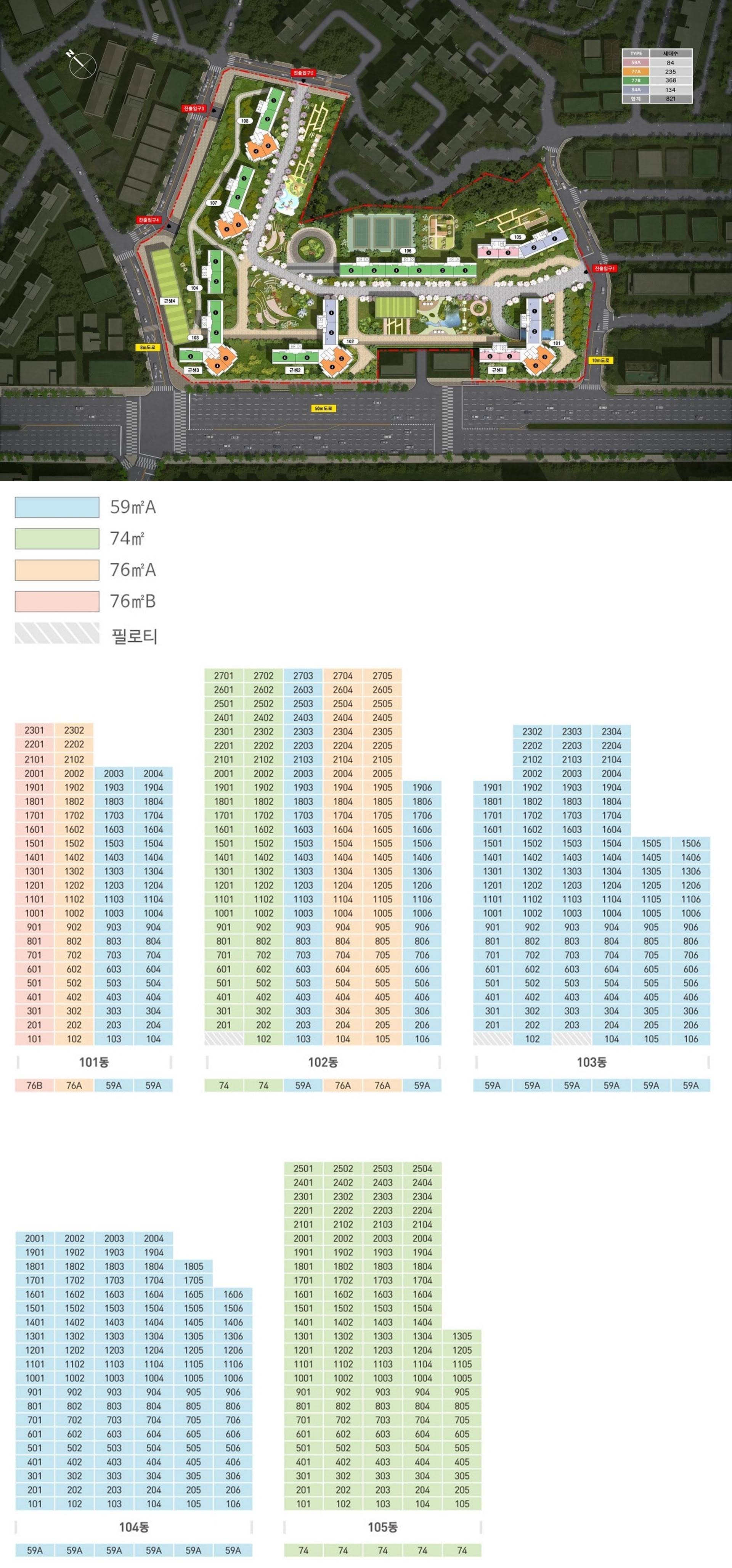Click the '59A' type cell under 102동's sixth column

422,1085
